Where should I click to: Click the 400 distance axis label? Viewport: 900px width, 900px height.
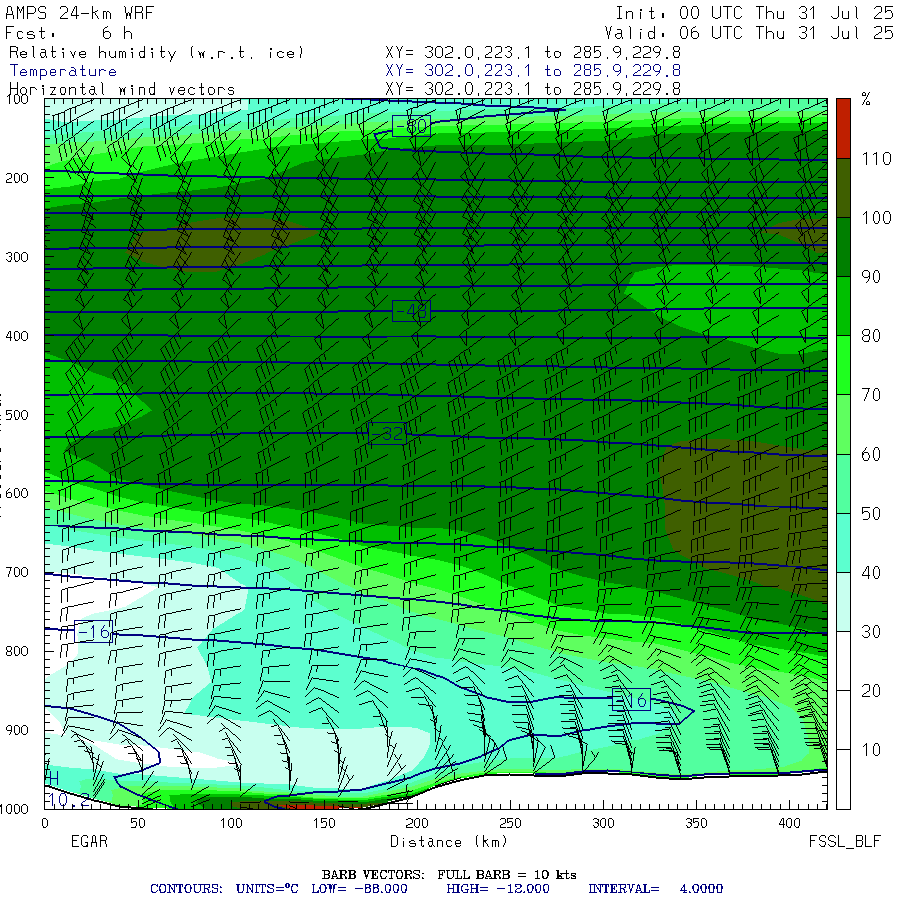click(789, 823)
